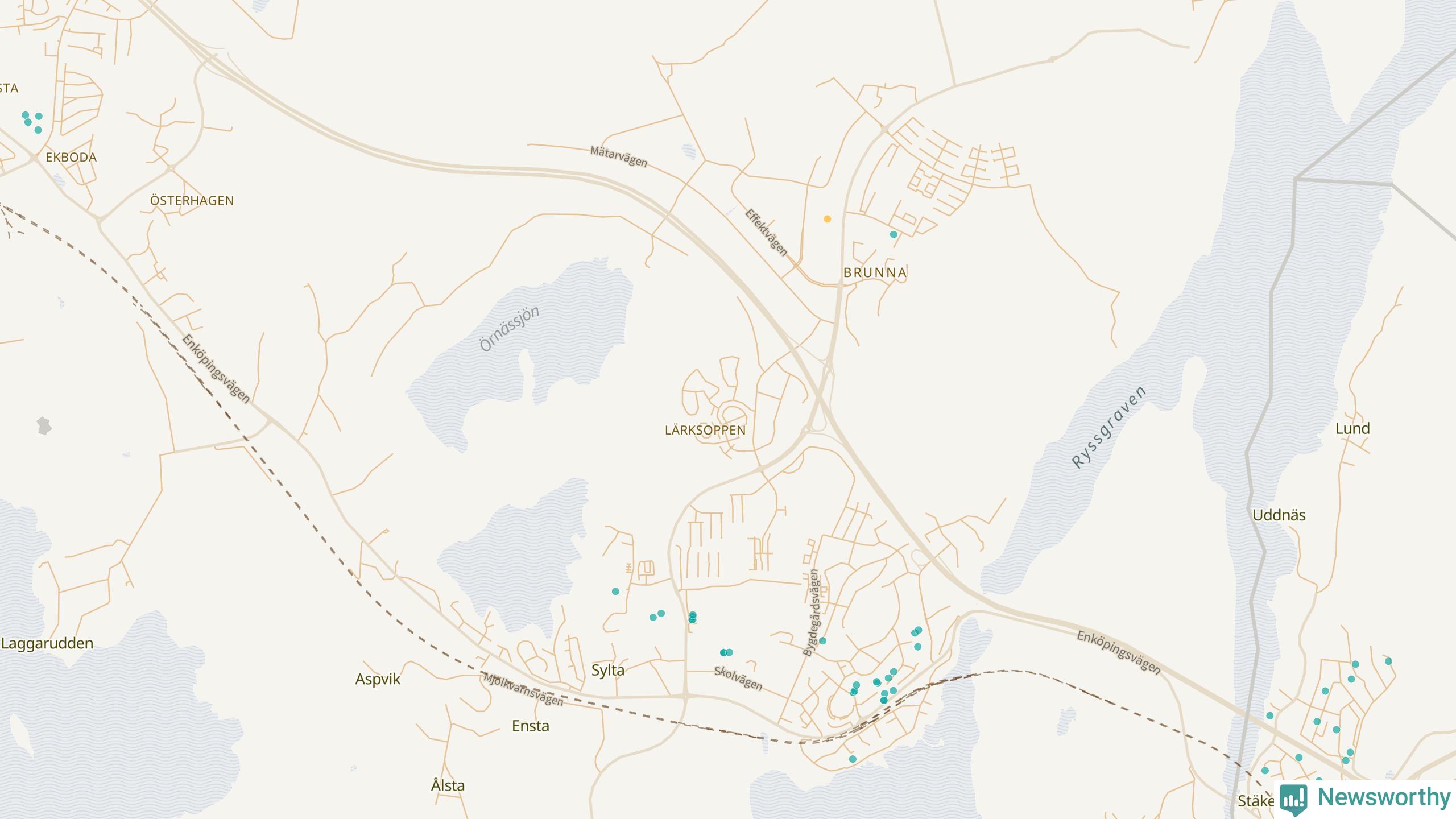
Task: Select the teal marker beside Bygdegårdsvägen label
Action: click(822, 641)
